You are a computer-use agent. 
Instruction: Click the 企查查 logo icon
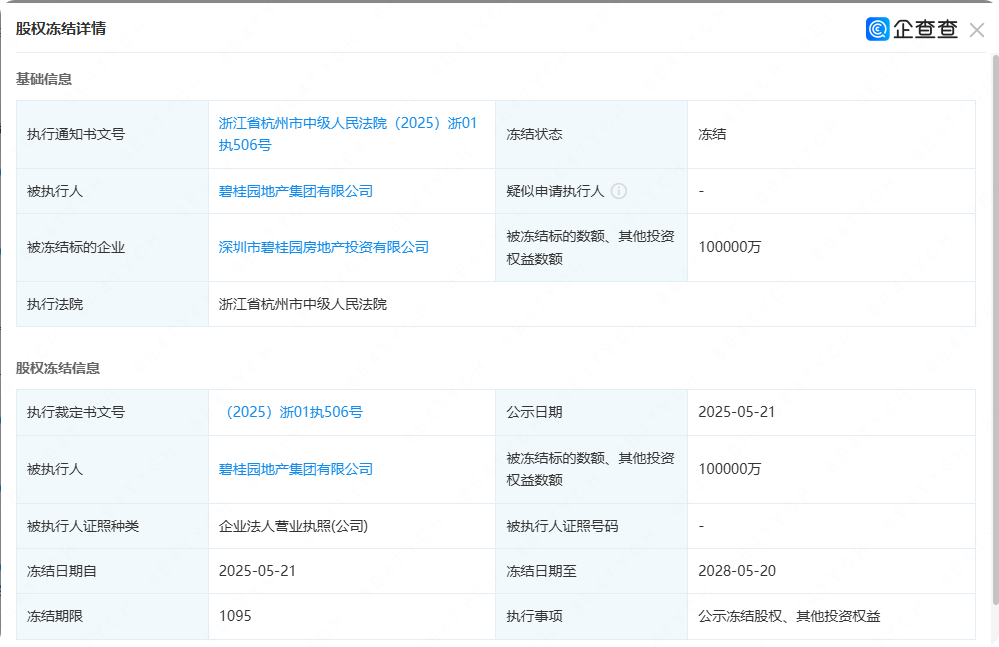coord(877,29)
